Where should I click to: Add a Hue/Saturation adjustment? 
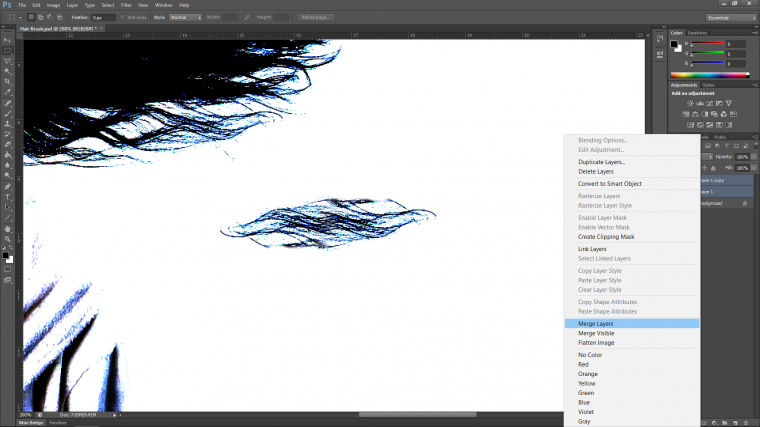click(x=685, y=114)
